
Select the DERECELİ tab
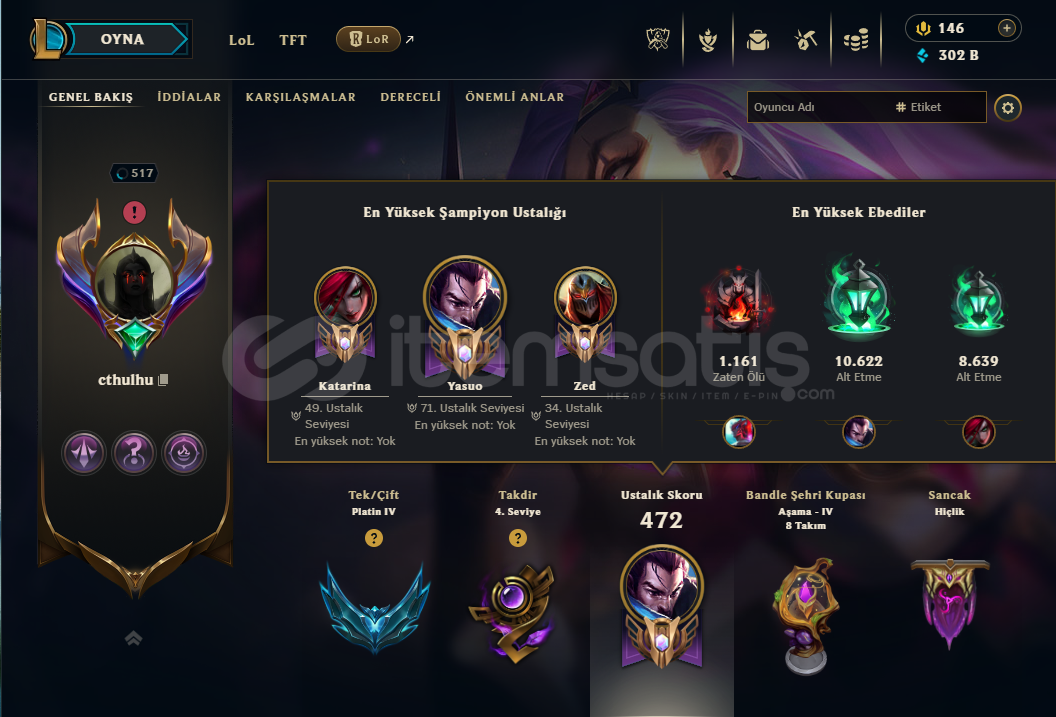click(410, 97)
